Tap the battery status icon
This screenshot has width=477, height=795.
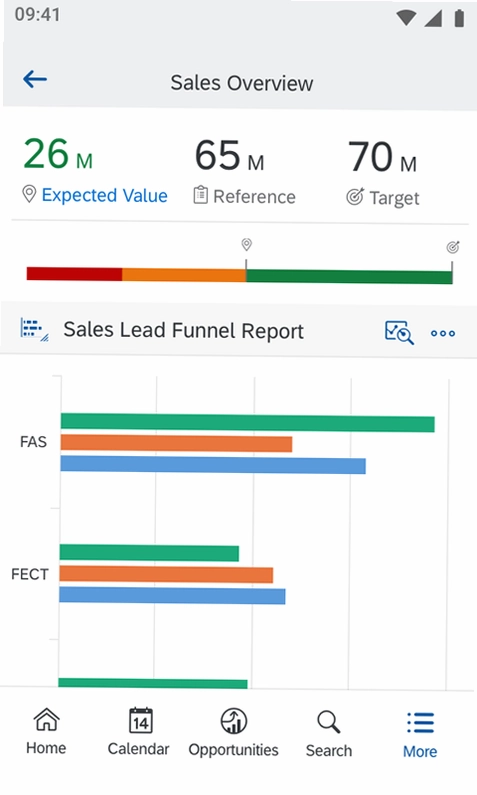pos(459,18)
